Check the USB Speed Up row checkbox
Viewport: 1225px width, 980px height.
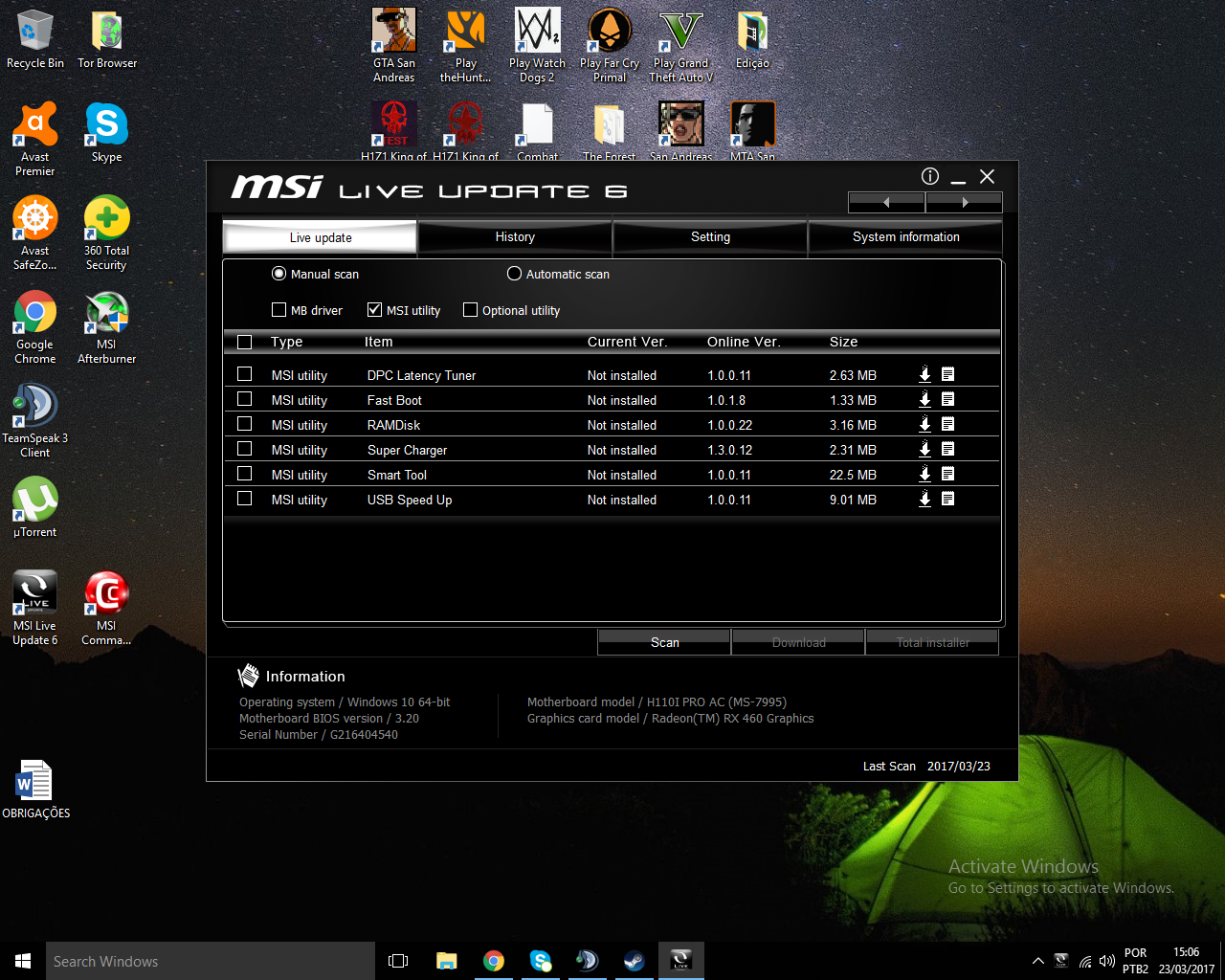pos(245,499)
